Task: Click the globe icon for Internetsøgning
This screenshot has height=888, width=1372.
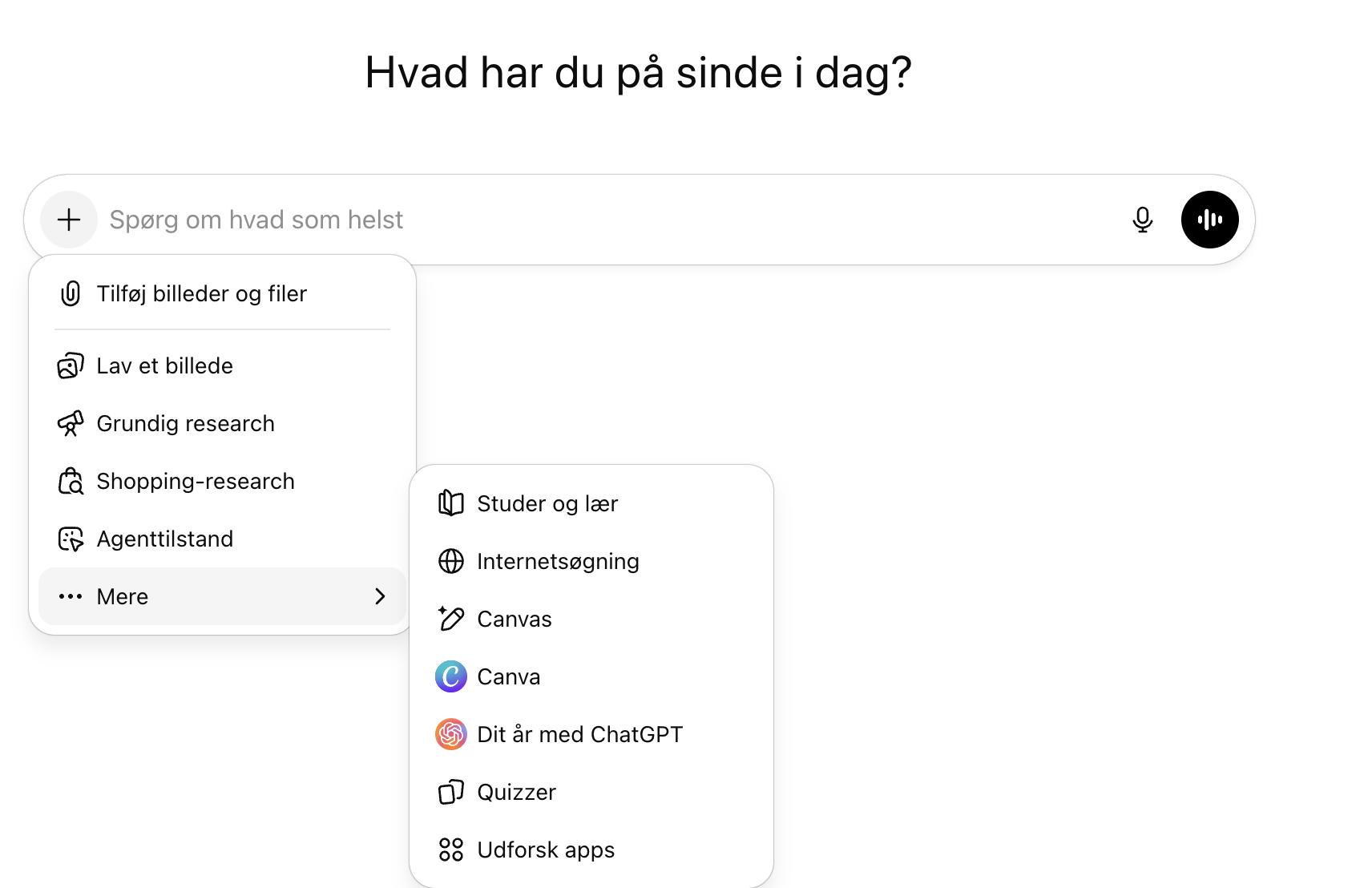Action: tap(451, 562)
